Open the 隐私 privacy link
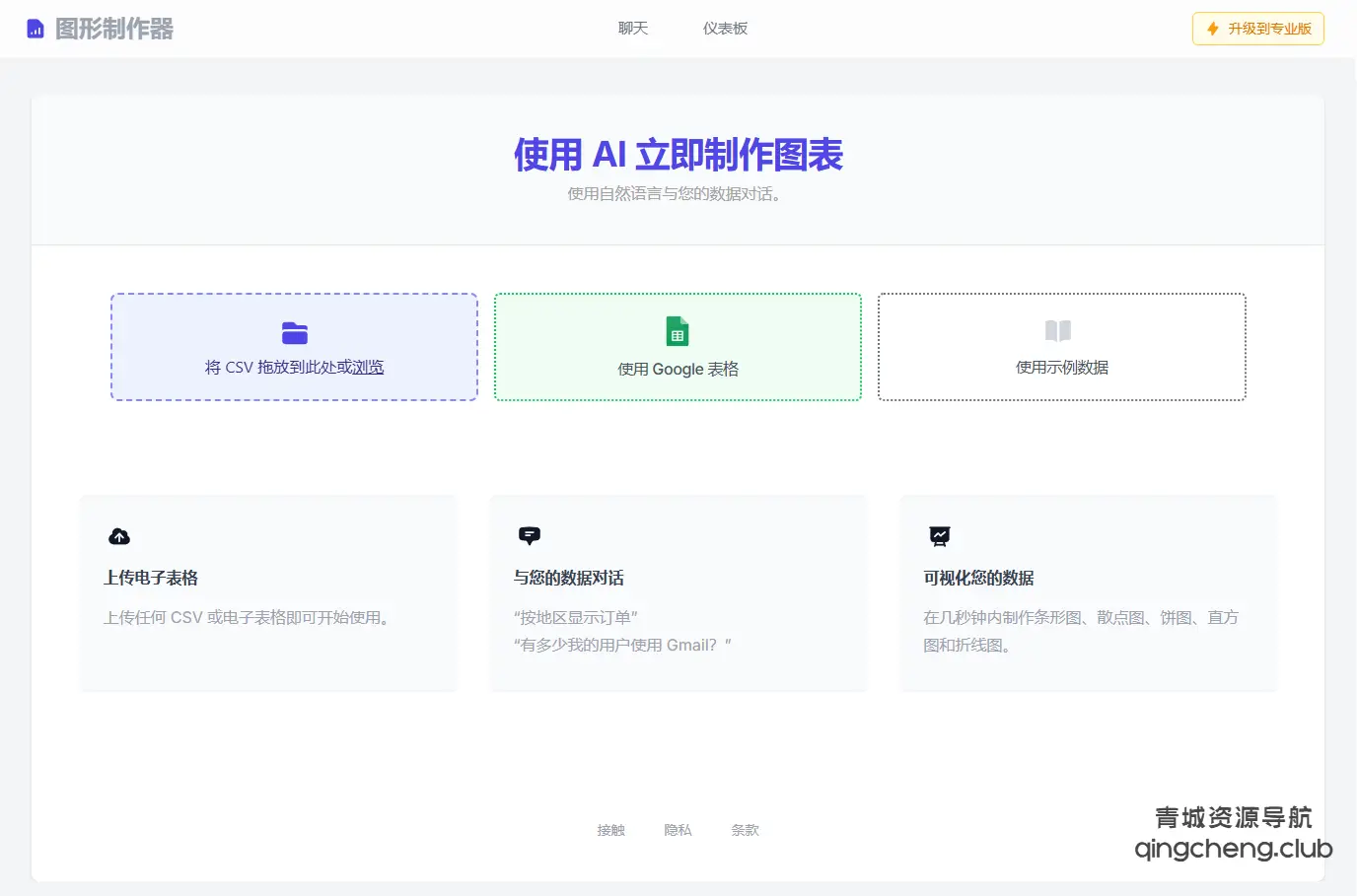The height and width of the screenshot is (896, 1357). 678,830
